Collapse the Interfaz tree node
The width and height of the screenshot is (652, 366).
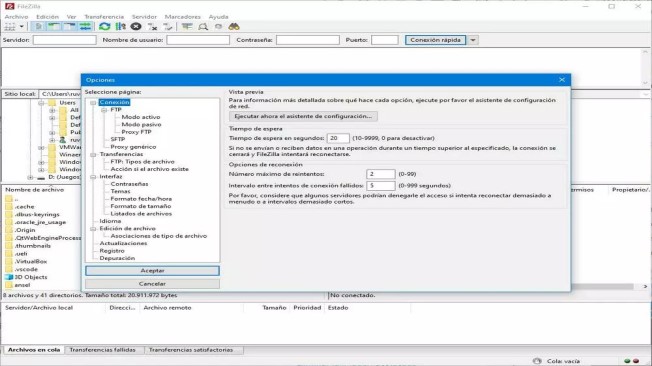[x=94, y=177]
